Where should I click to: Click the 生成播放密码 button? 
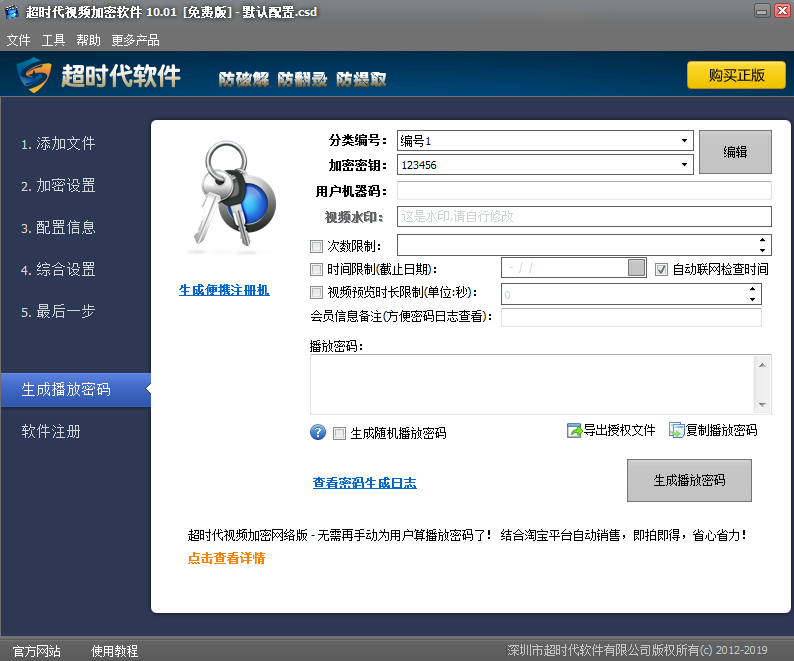click(x=688, y=481)
